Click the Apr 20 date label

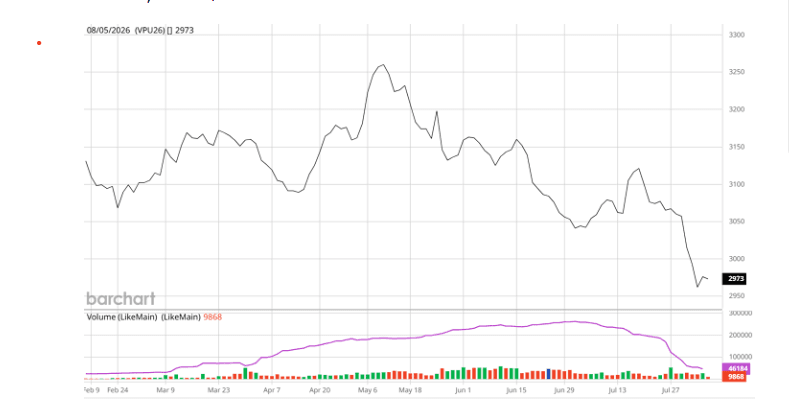[x=320, y=390]
